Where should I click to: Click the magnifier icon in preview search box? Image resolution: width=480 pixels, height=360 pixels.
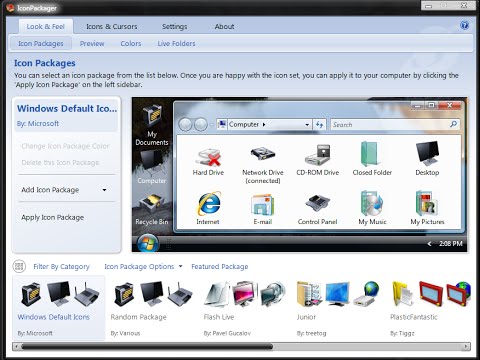coord(453,124)
